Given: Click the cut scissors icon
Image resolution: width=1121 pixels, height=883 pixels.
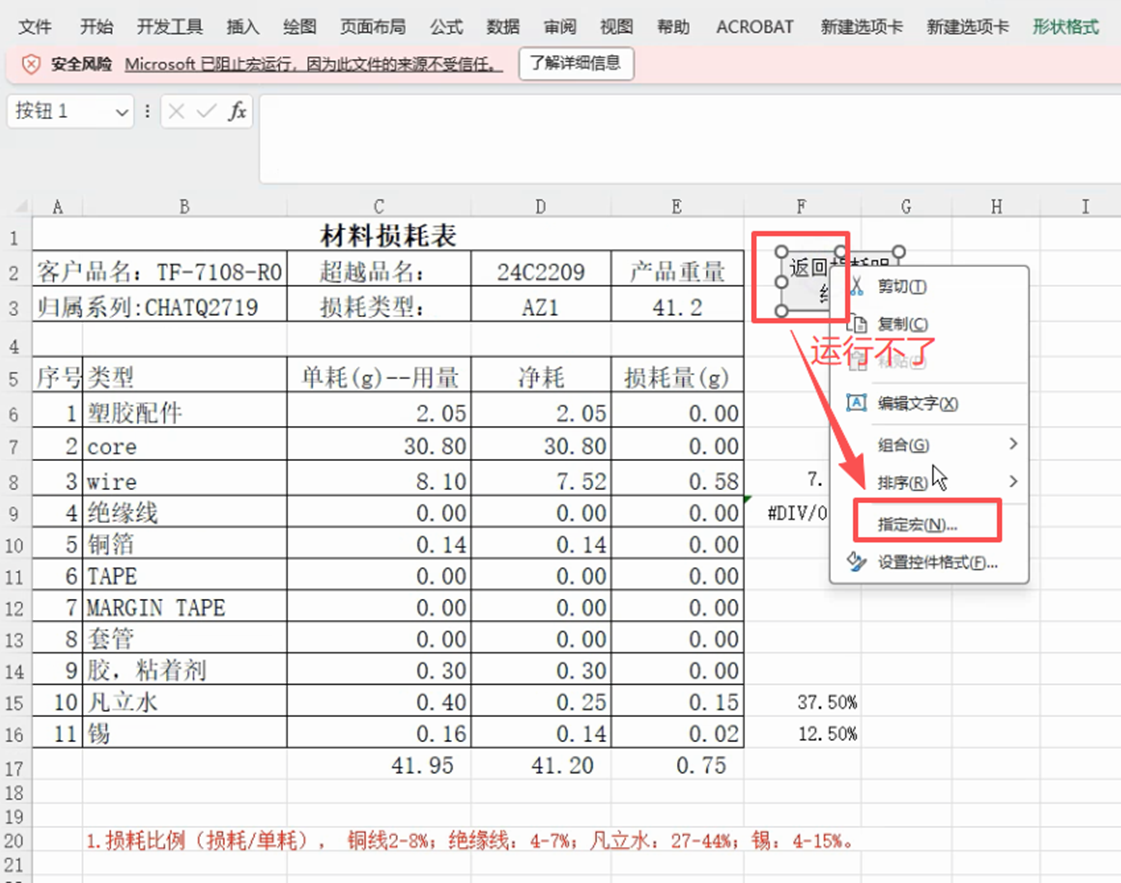Looking at the screenshot, I should tap(856, 286).
